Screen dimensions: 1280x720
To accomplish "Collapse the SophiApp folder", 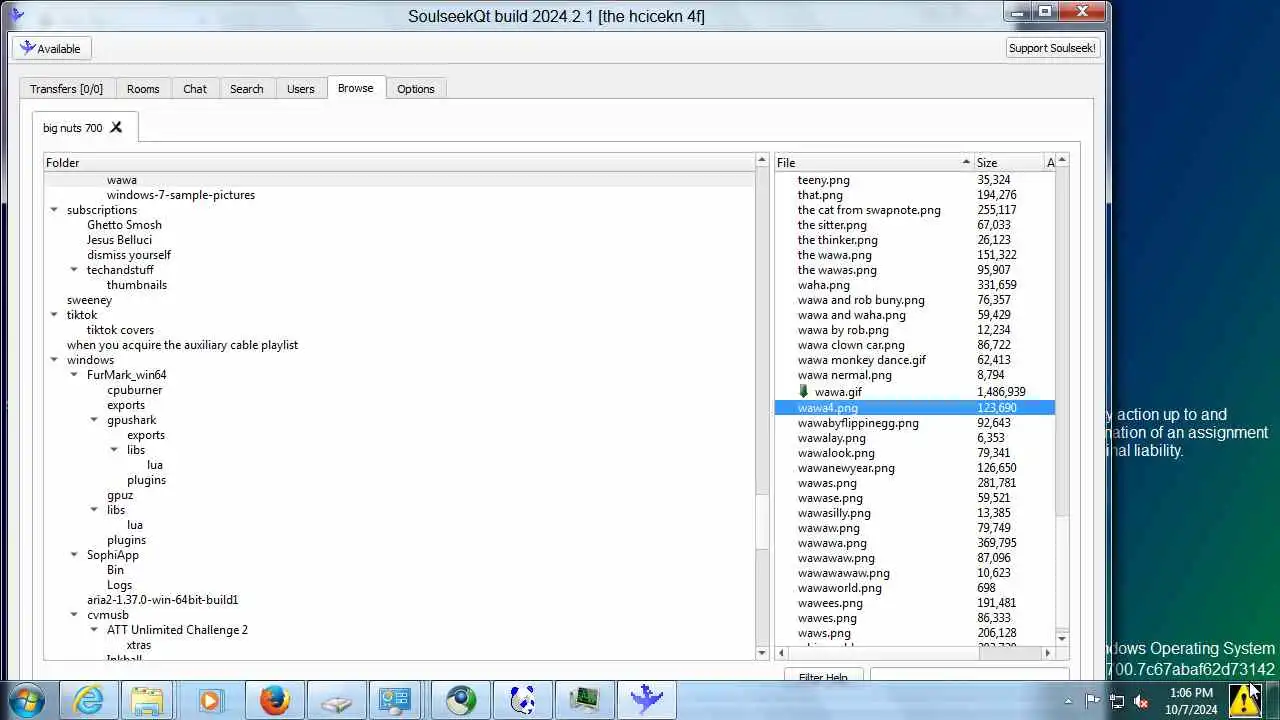I will (x=74, y=555).
